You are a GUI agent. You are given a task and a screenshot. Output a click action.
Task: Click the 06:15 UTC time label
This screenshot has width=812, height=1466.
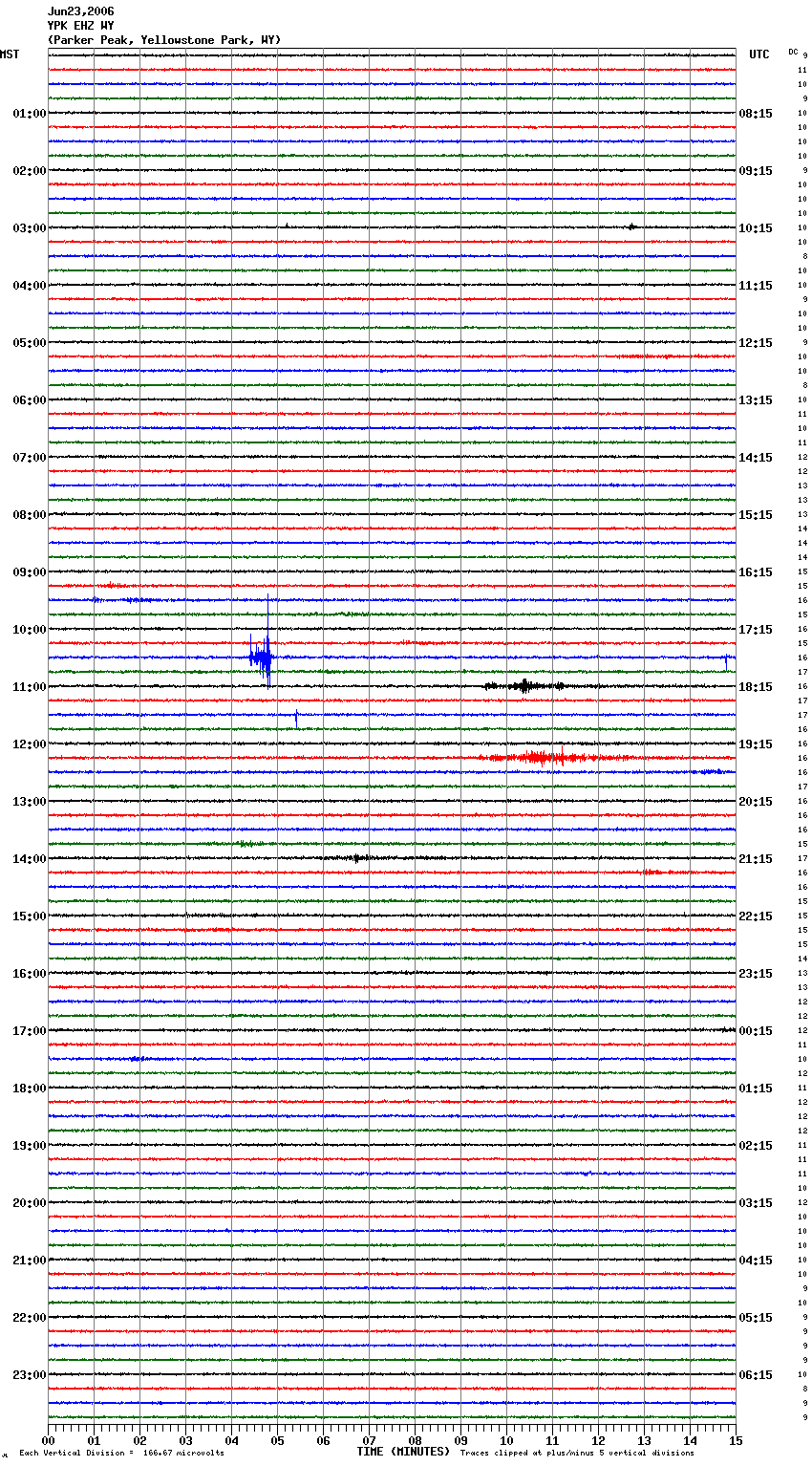pos(756,1375)
